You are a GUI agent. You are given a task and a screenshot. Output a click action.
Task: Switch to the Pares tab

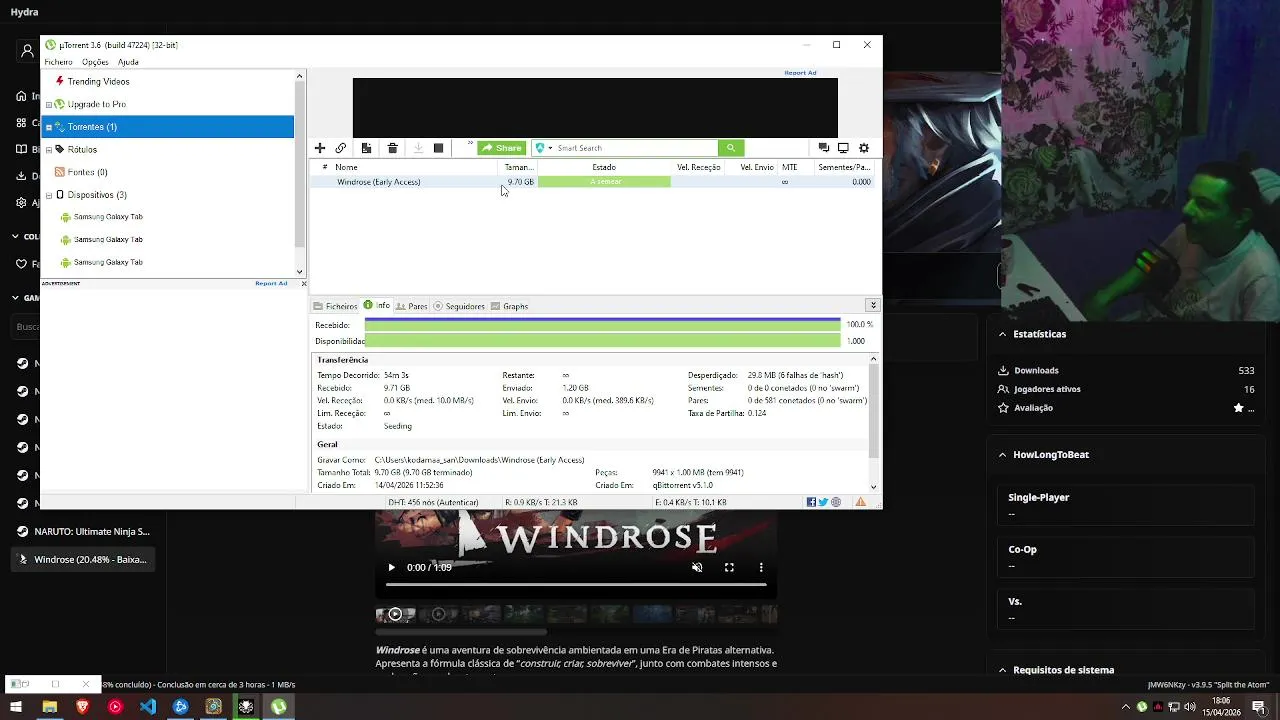pos(412,306)
